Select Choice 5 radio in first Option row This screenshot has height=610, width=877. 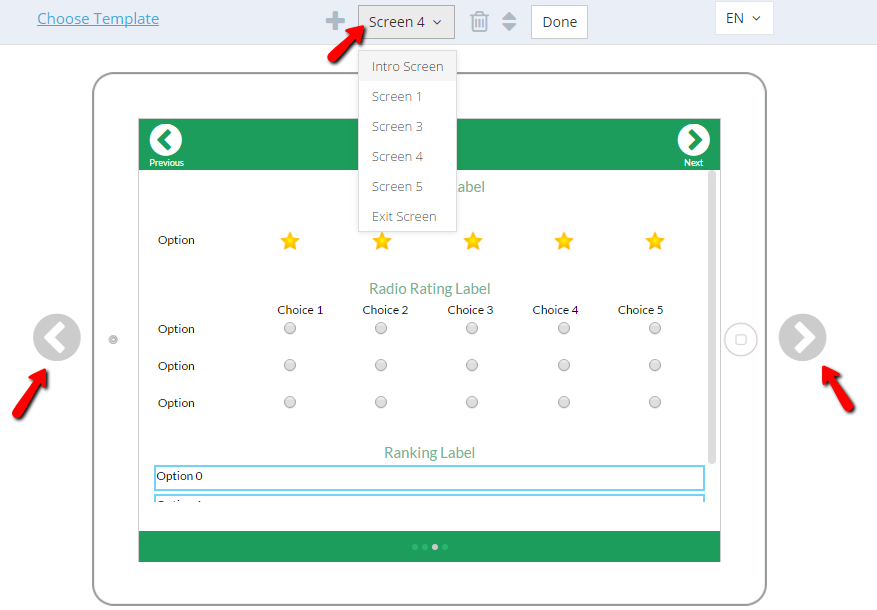click(x=655, y=328)
